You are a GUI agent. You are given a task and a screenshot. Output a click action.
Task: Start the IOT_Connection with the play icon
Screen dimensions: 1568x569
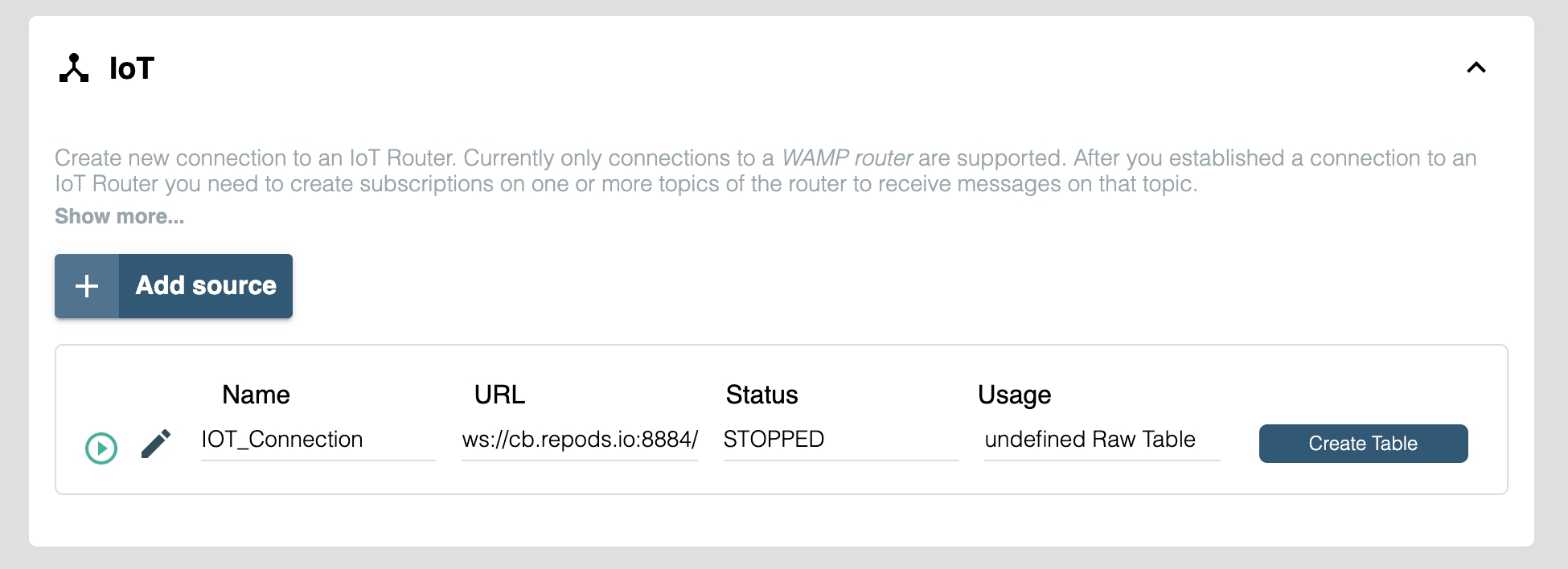pyautogui.click(x=101, y=448)
